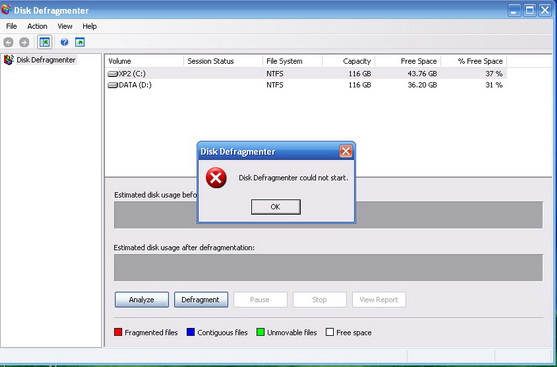Screen dimensions: 557x367
Task: Click the % Free Space column header
Action: (x=474, y=61)
